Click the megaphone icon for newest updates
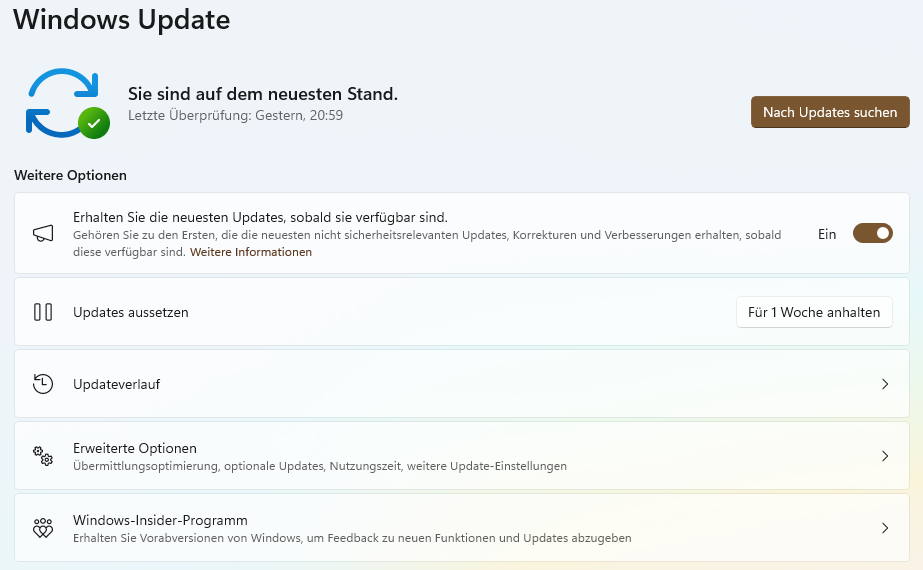 43,234
